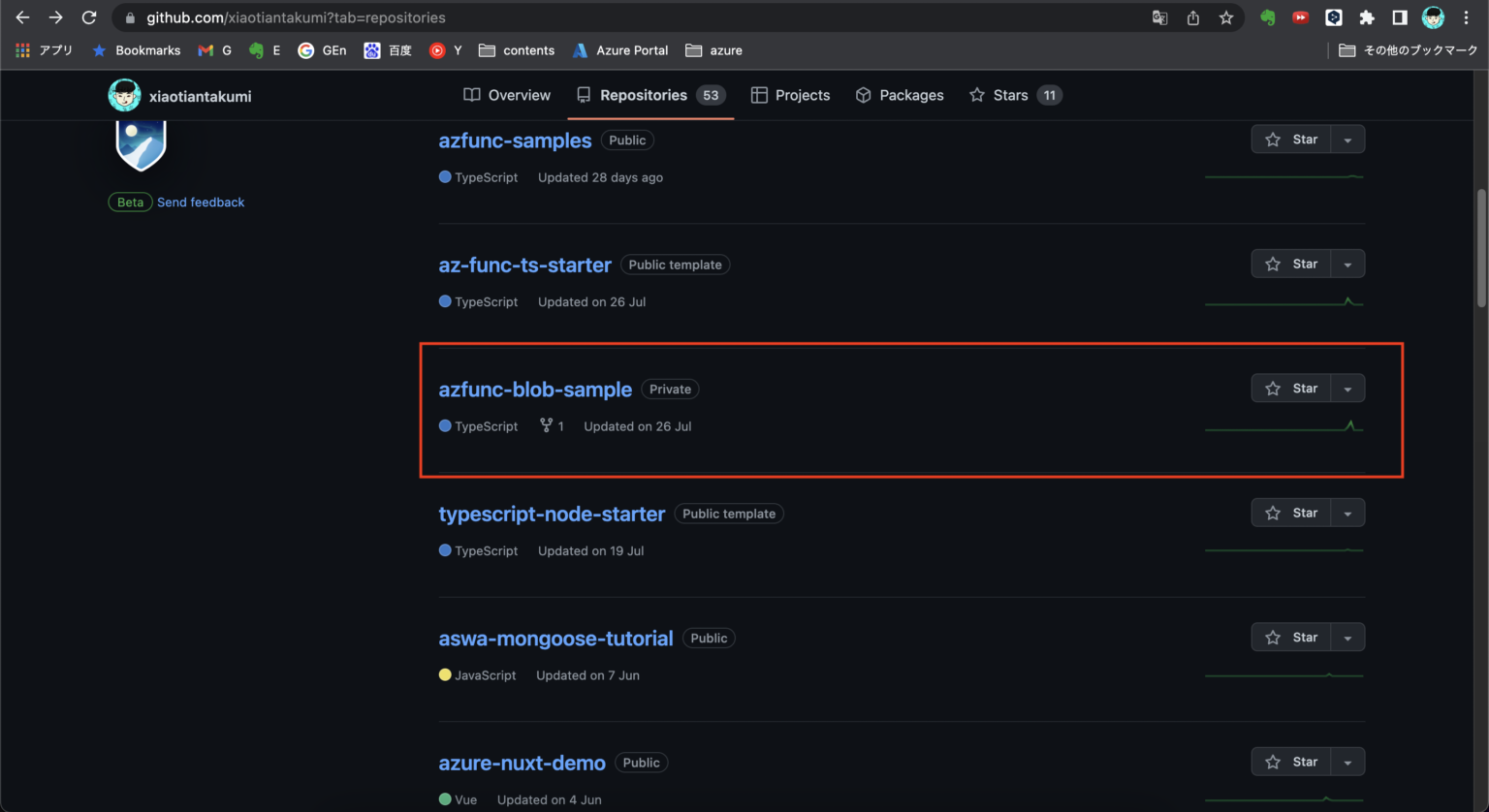
Task: Click the Evernote extension icon
Action: 1267,17
